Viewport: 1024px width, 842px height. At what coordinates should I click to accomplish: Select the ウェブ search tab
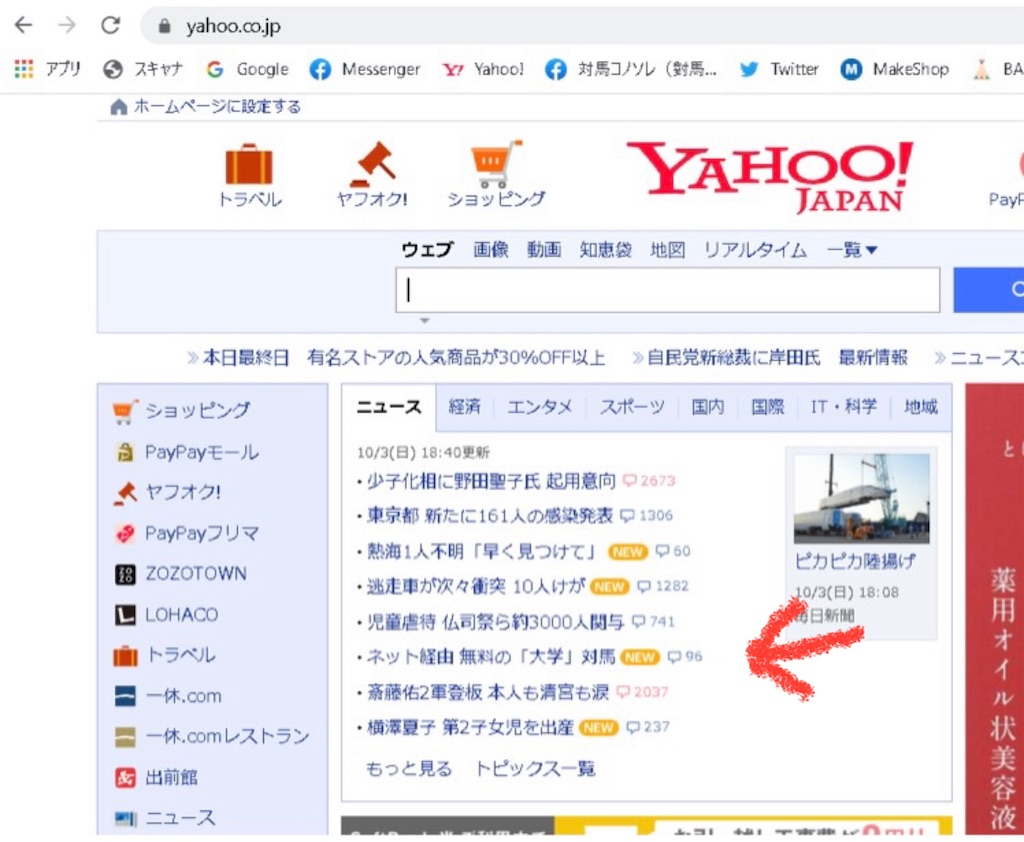tap(427, 250)
